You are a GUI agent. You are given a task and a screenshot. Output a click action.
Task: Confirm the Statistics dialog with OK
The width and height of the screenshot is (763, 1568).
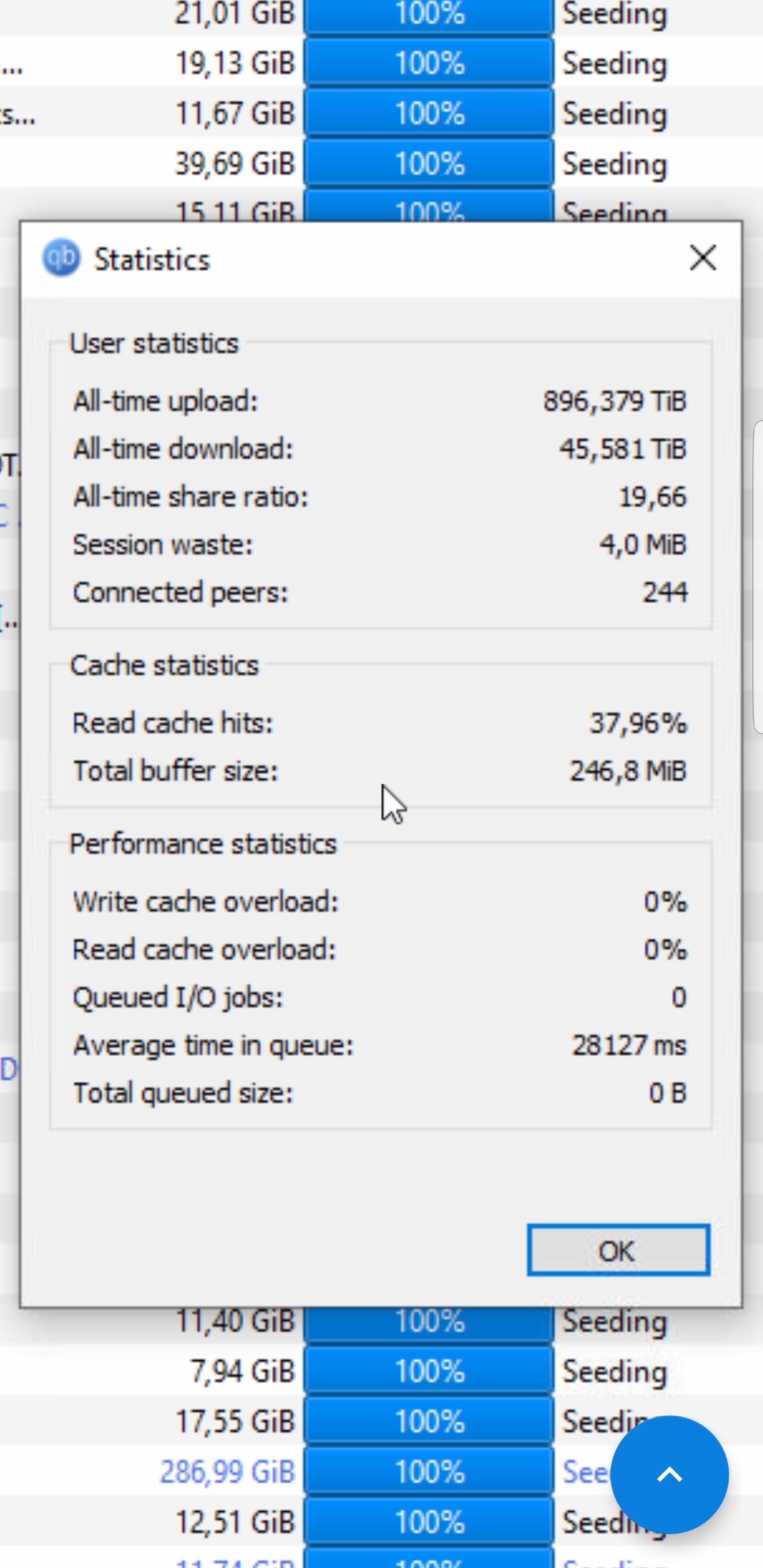[x=618, y=1251]
